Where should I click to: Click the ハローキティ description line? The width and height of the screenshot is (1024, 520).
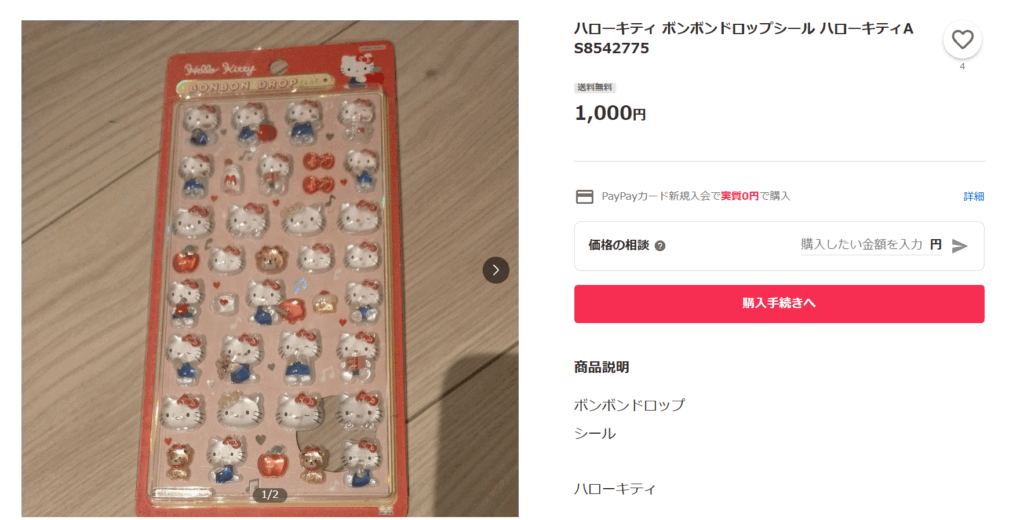pyautogui.click(x=615, y=489)
